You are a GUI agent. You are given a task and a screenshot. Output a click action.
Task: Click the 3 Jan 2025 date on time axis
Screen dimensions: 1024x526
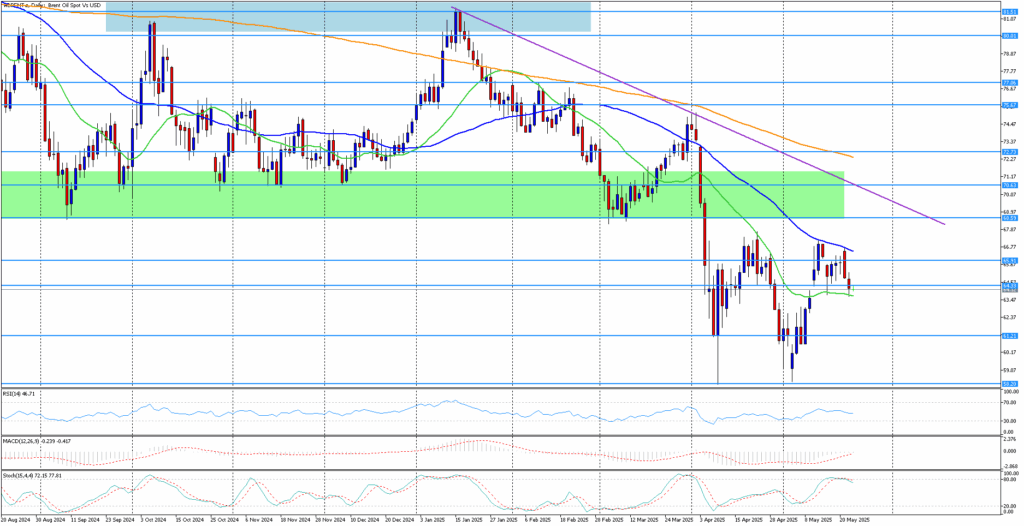[x=434, y=520]
